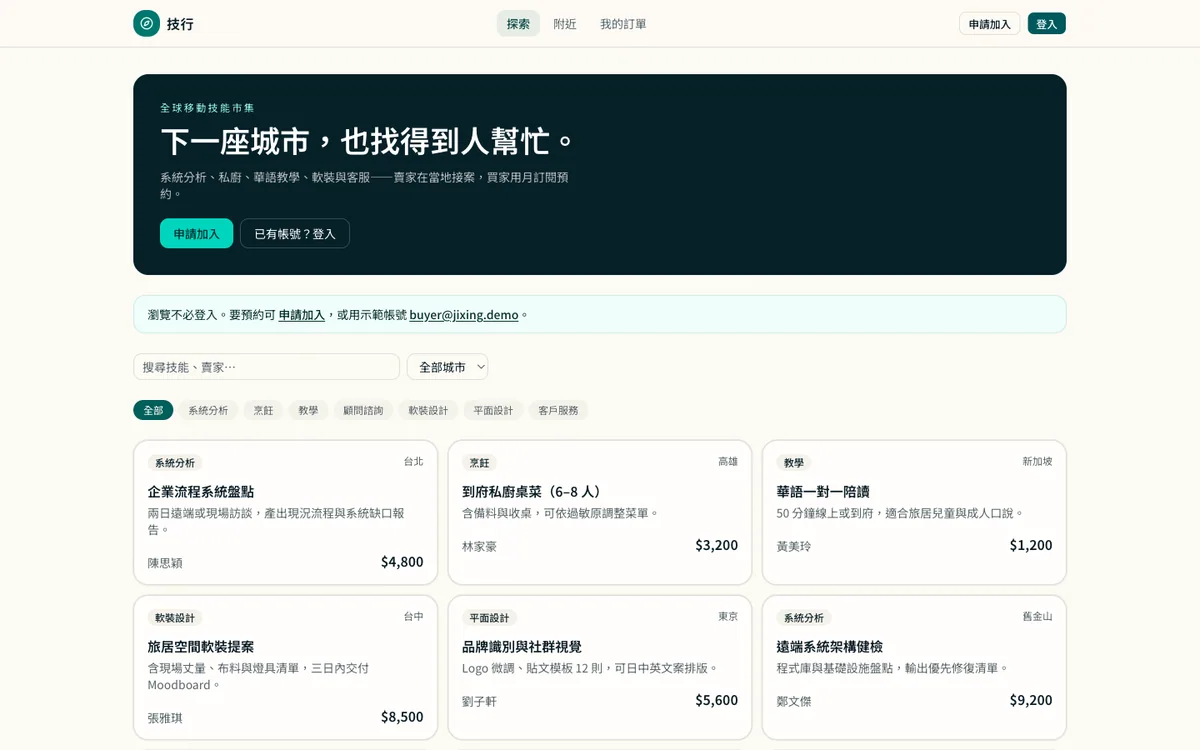This screenshot has height=750, width=1200.
Task: Click the 東京 city label
Action: coord(728,617)
